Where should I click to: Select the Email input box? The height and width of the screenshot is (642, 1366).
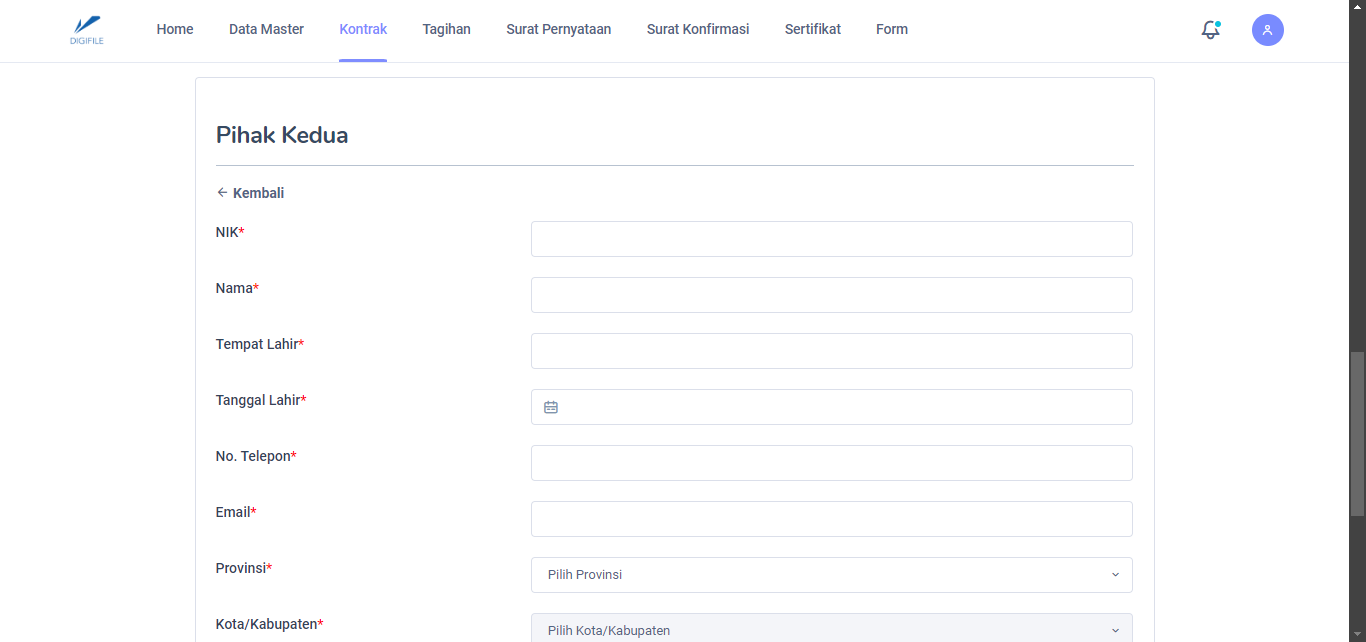[831, 519]
